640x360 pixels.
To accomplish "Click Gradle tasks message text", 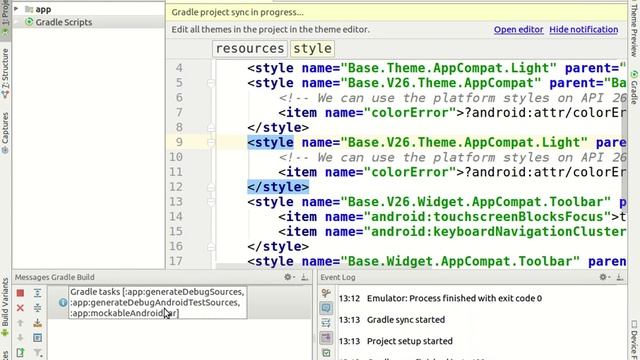I will coord(157,302).
